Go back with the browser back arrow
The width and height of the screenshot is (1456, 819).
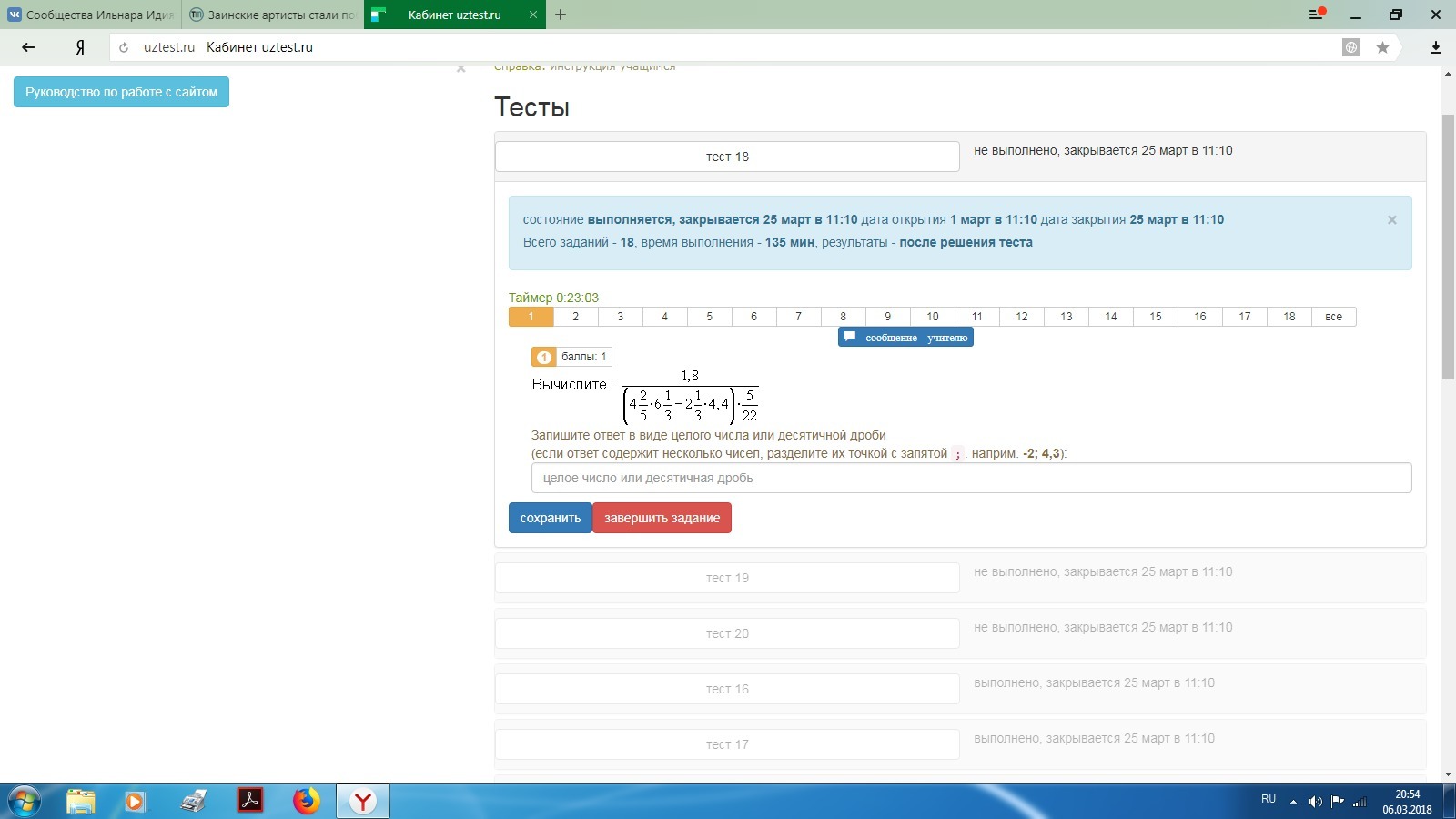click(x=28, y=47)
